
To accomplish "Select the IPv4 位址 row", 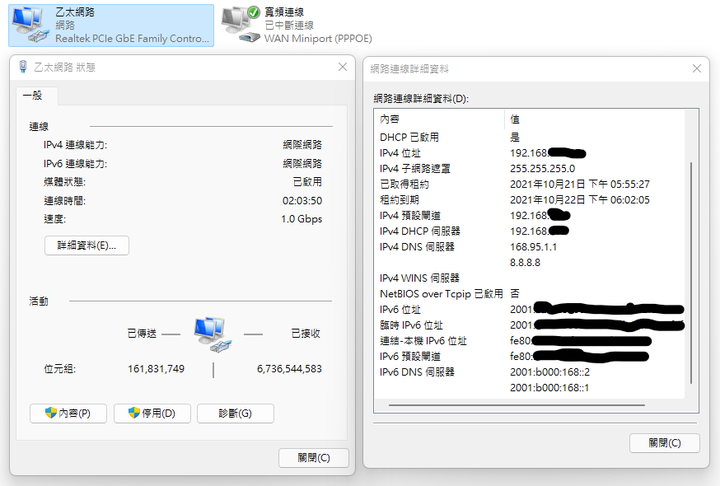I will click(x=529, y=153).
